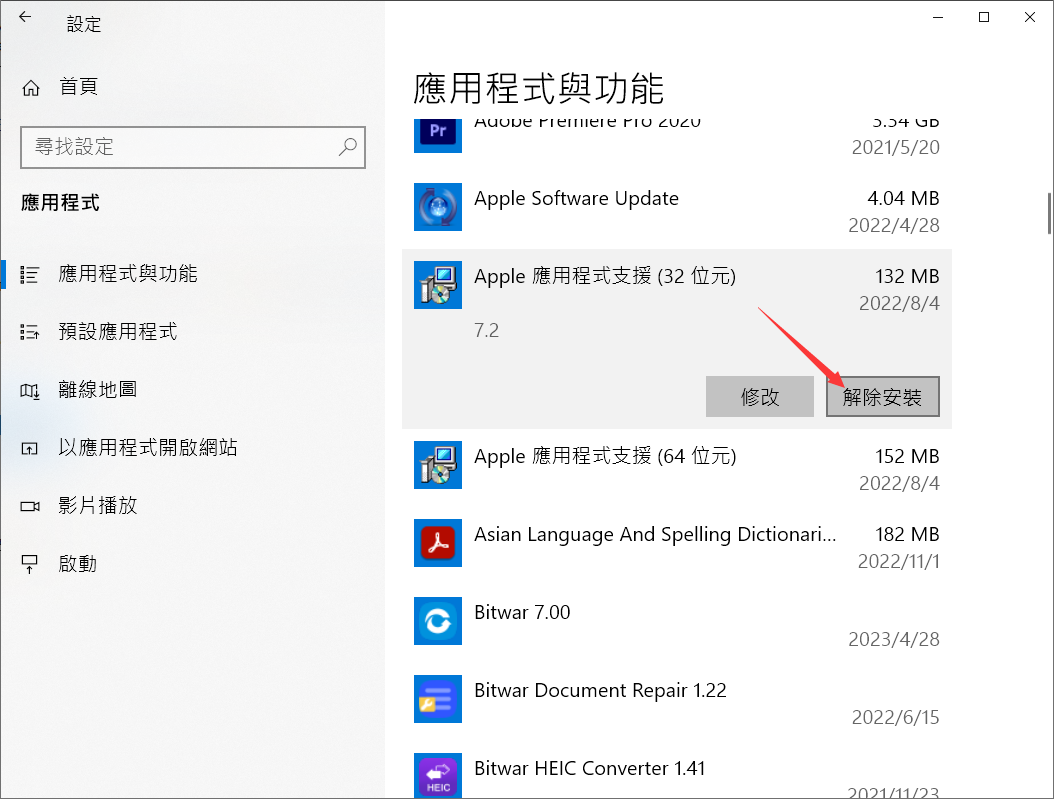Click the Bitwar Document Repair icon

point(437,699)
